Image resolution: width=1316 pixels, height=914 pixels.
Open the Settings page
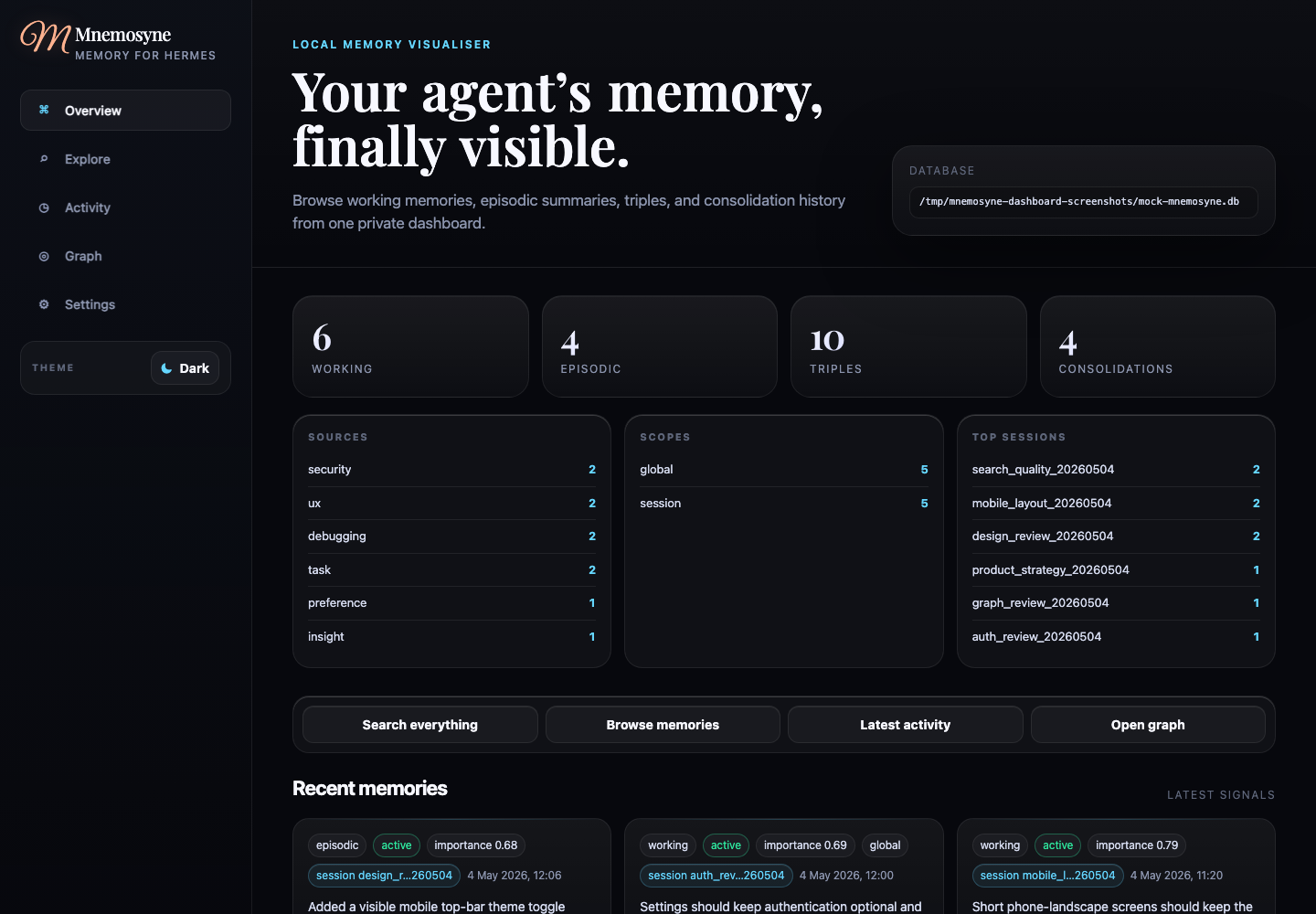(125, 304)
